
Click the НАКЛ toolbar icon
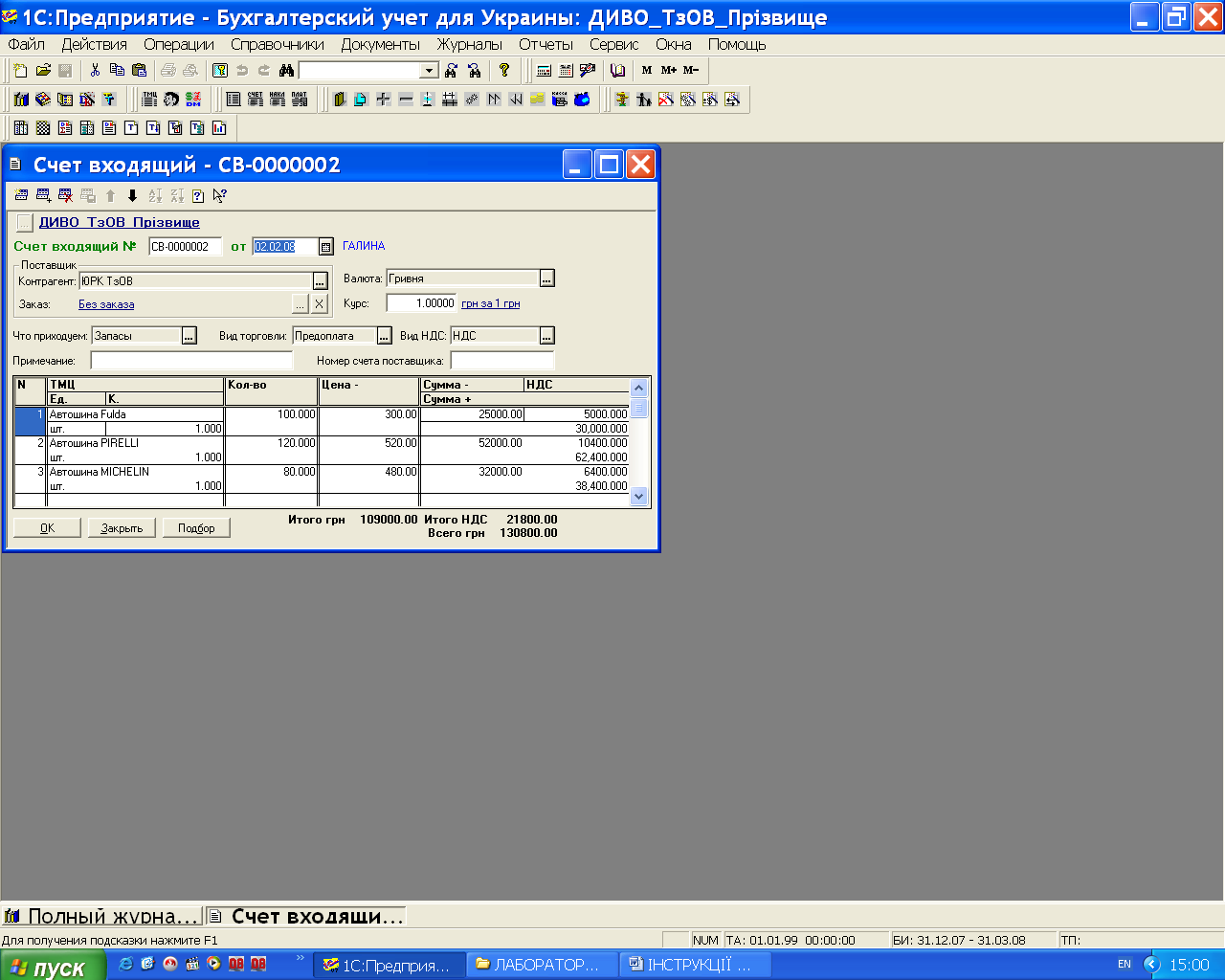click(277, 99)
